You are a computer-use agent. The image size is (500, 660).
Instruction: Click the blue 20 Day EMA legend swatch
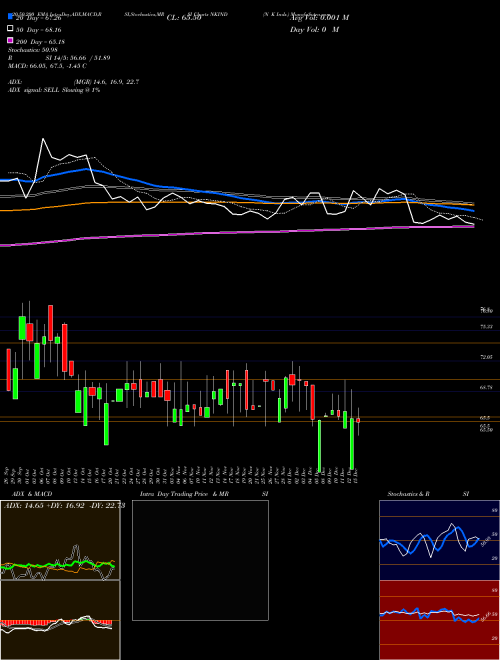(11, 17)
